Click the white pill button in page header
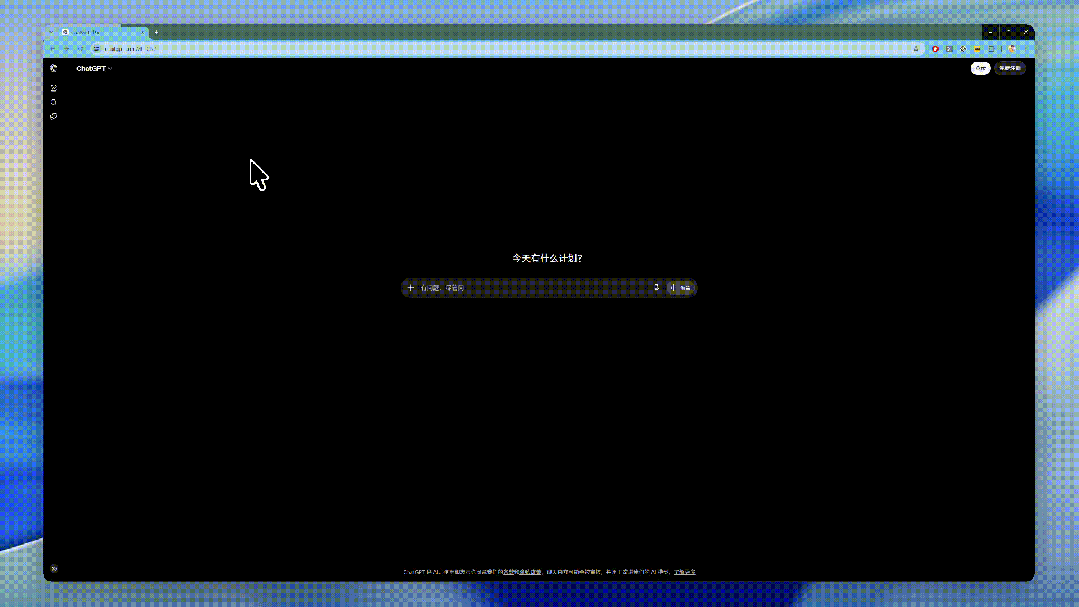This screenshot has height=607, width=1079. (981, 68)
